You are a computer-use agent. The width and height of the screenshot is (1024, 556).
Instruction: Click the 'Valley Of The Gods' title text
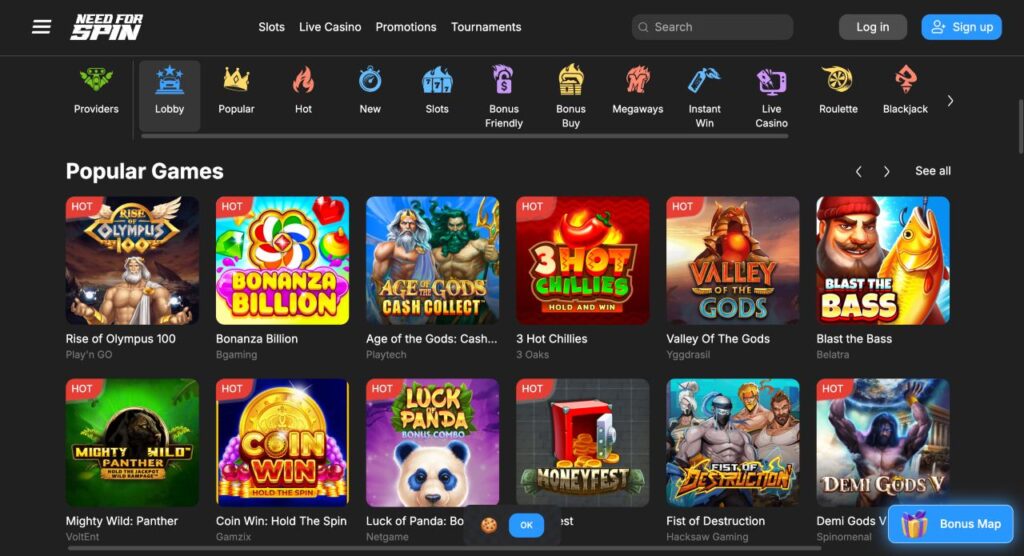point(718,338)
